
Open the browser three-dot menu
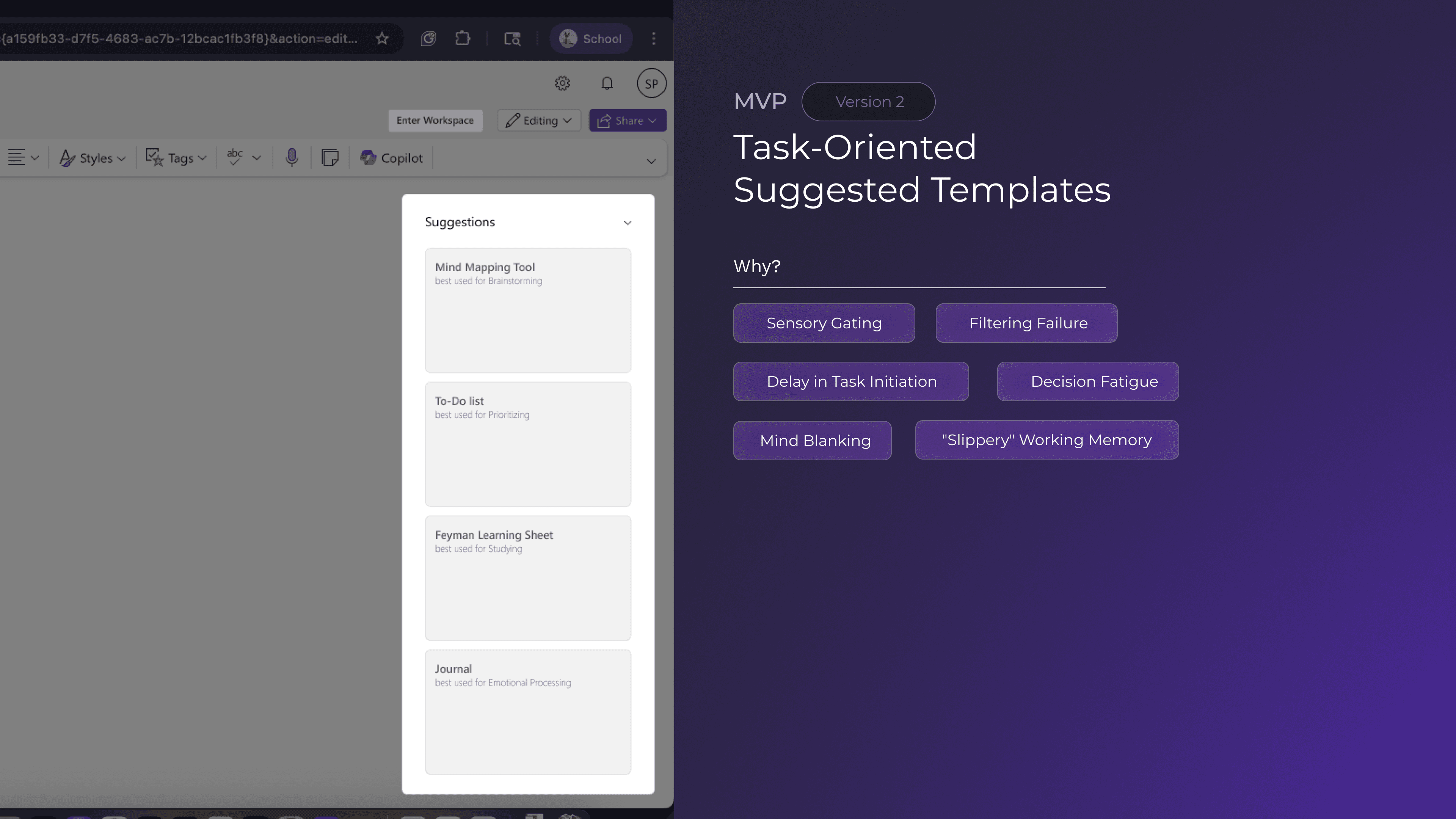click(x=653, y=38)
